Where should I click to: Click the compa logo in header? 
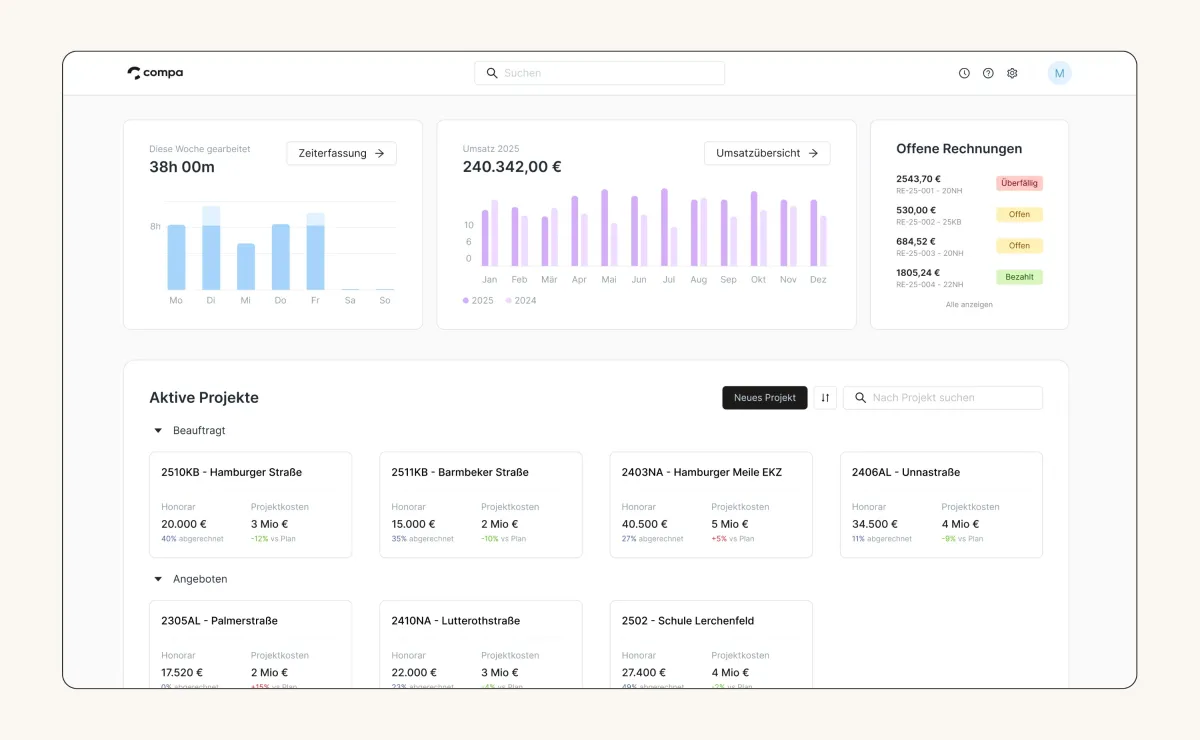coord(155,73)
